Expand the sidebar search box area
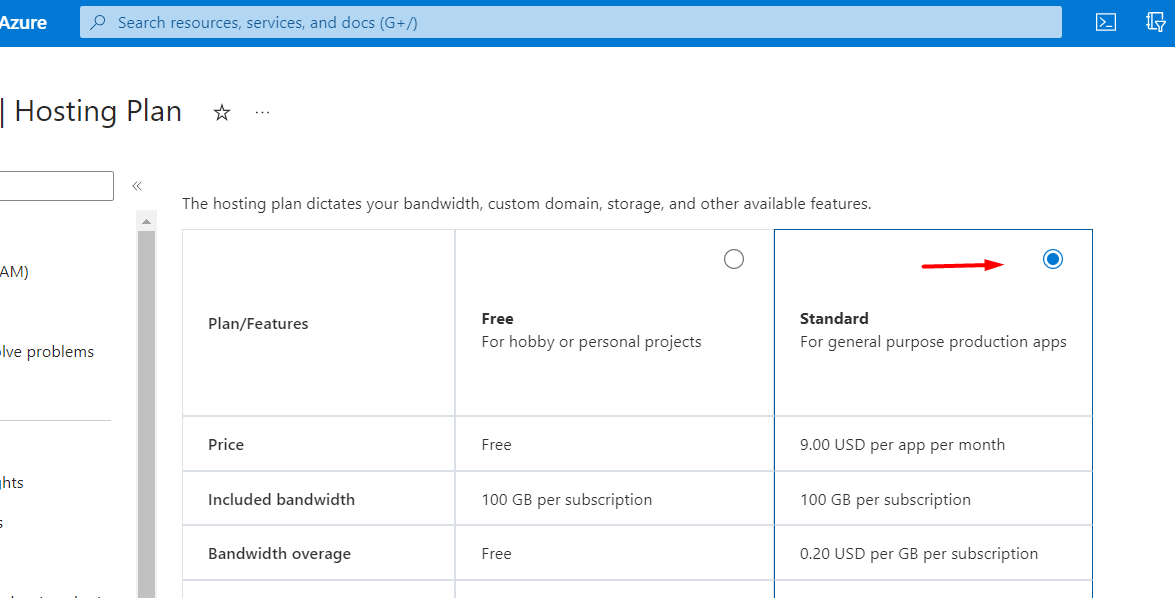1175x598 pixels. pos(55,185)
